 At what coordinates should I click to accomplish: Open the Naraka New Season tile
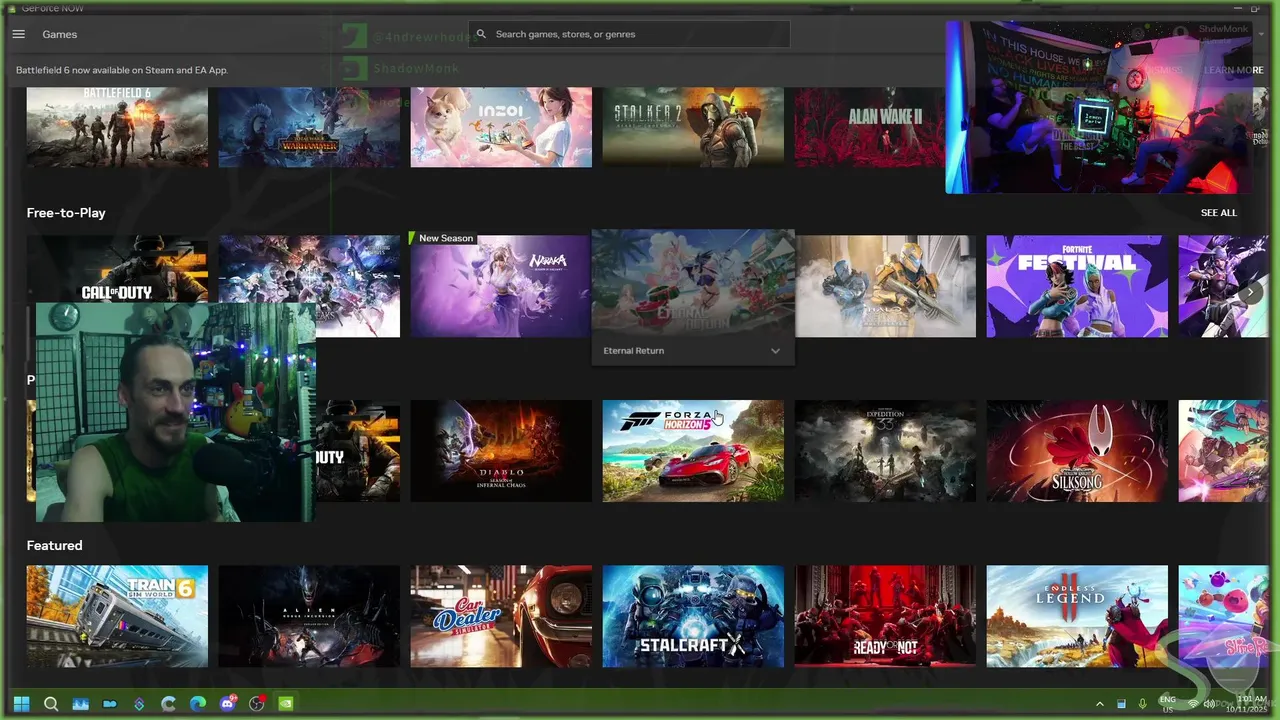[501, 287]
